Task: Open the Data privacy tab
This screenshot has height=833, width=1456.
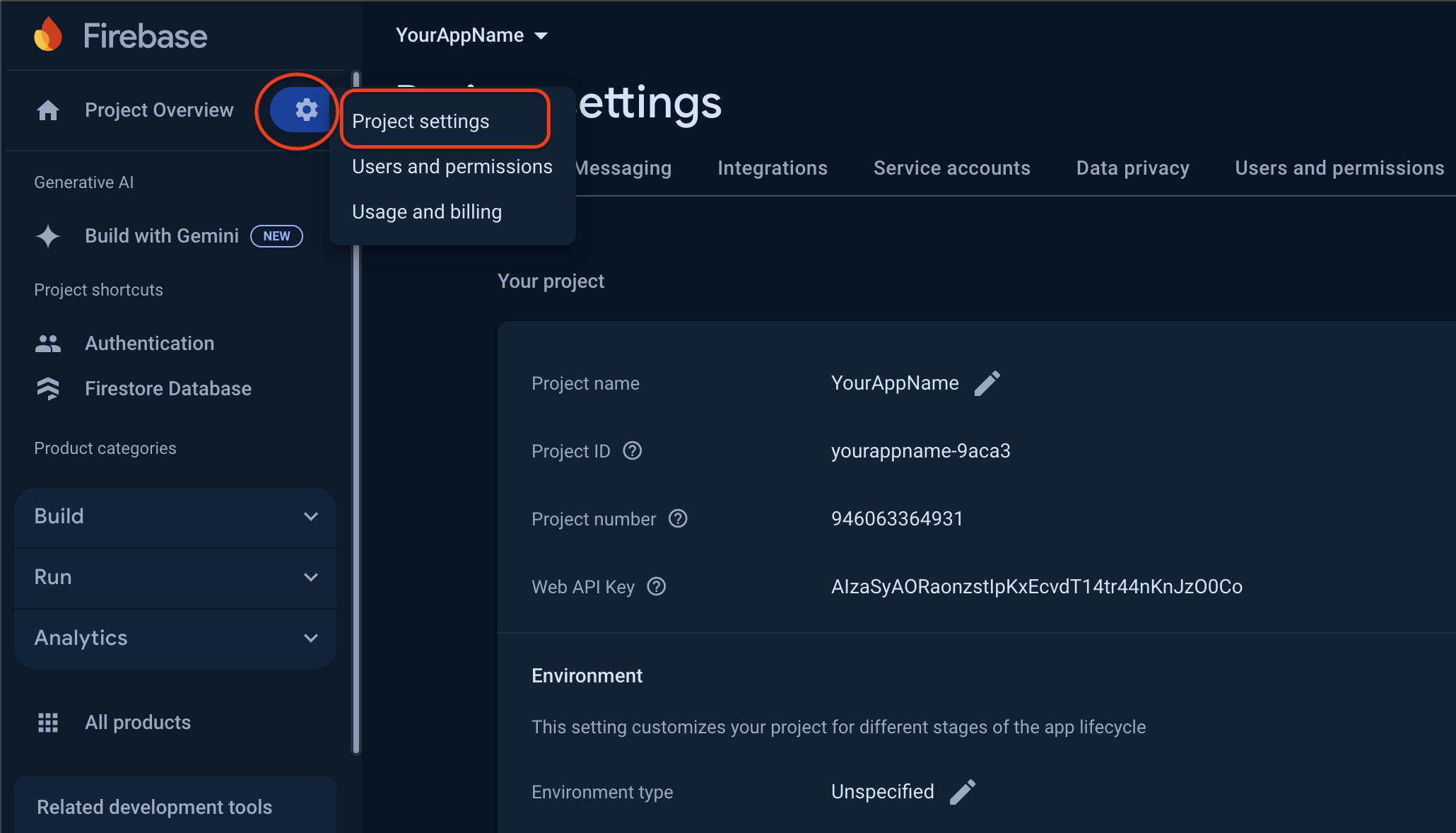Action: [1132, 168]
